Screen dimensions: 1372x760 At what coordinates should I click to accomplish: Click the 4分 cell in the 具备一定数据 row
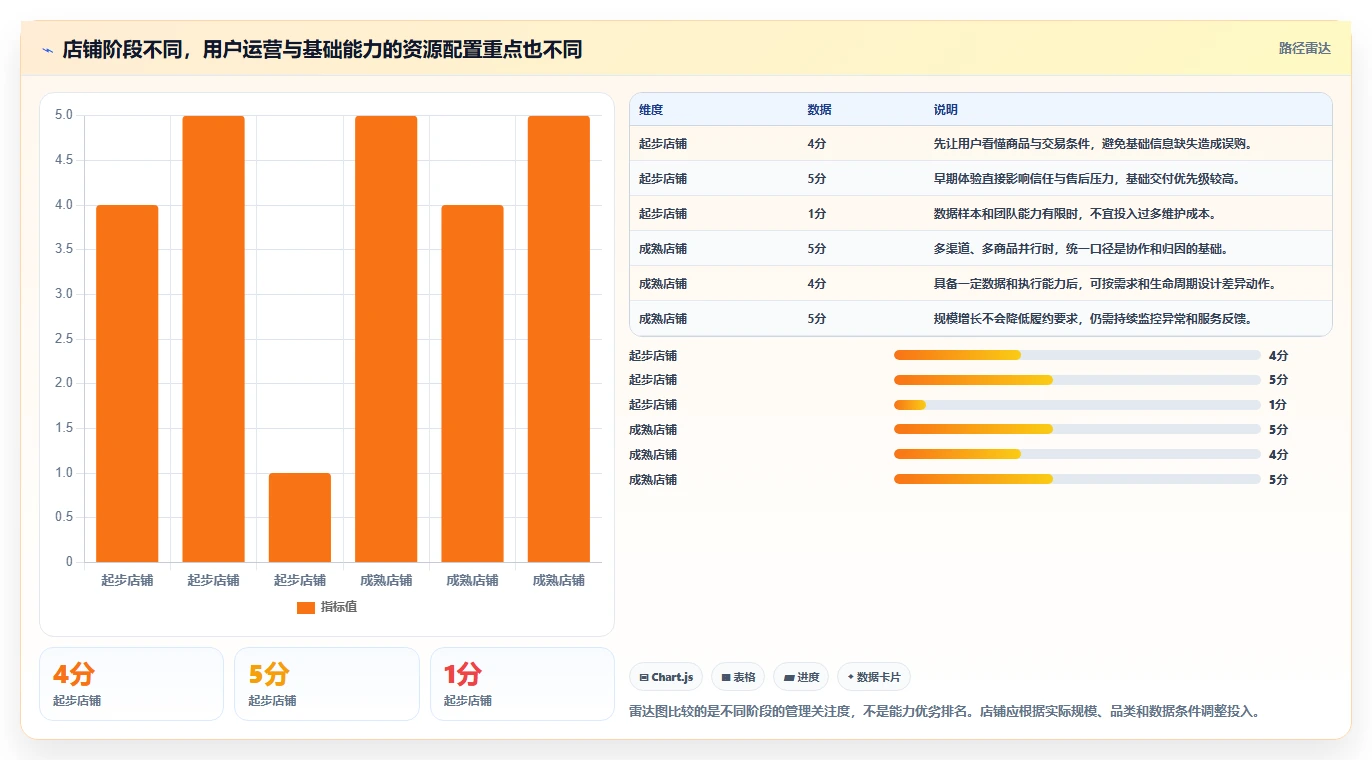[x=817, y=284]
